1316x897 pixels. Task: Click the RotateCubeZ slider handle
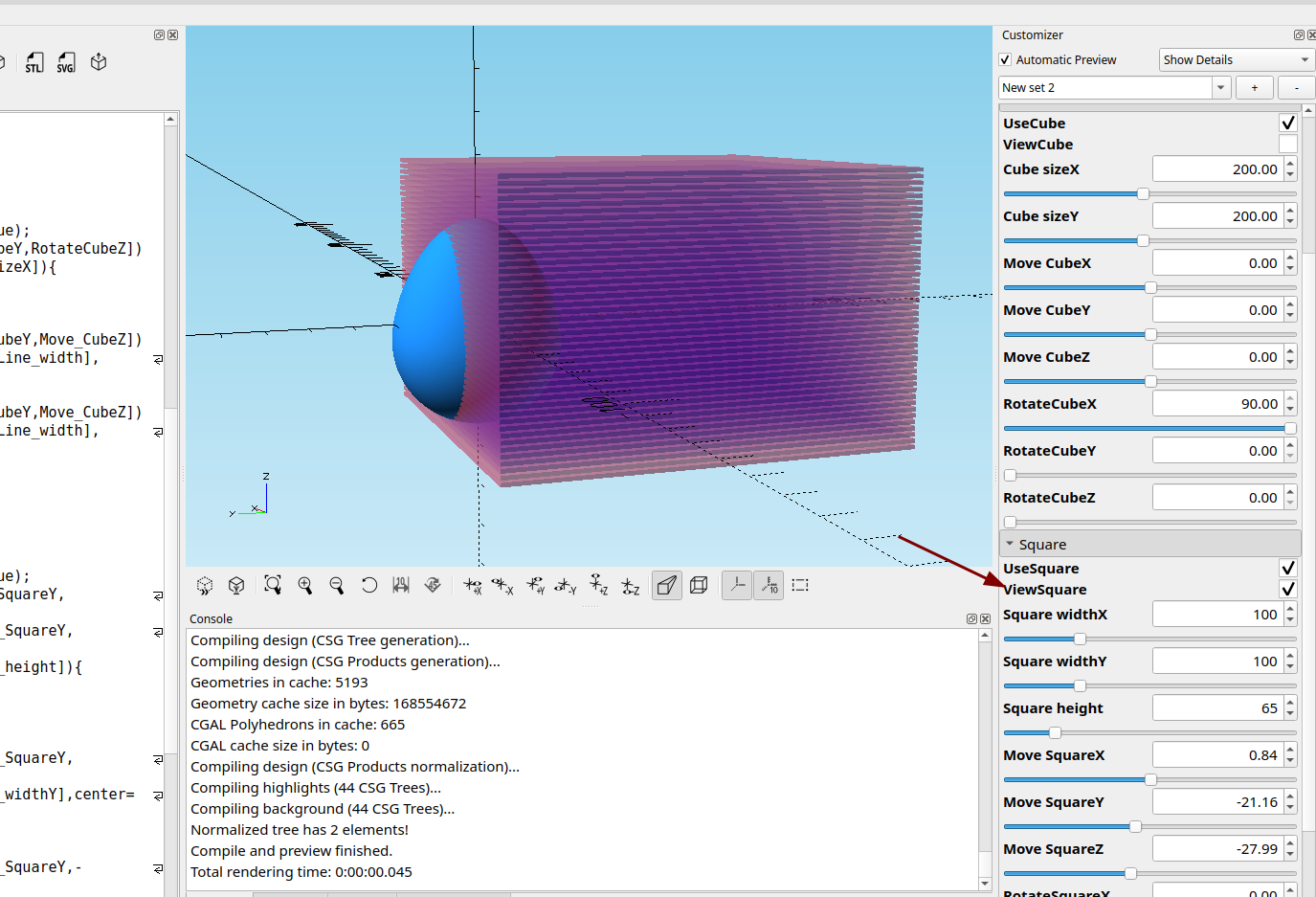click(1010, 523)
